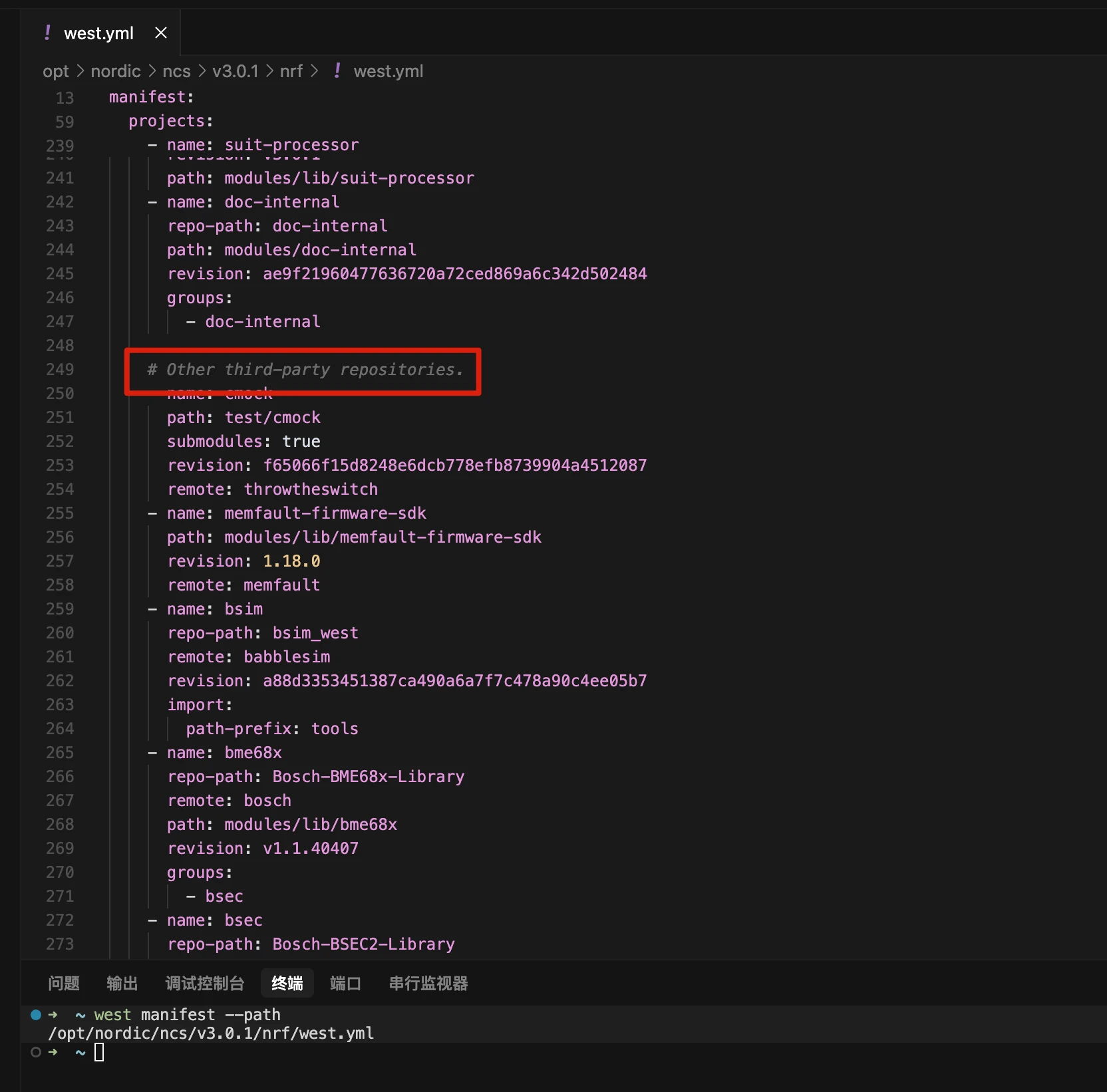Click line number 249 in the gutter
1107x1092 pixels.
60,370
